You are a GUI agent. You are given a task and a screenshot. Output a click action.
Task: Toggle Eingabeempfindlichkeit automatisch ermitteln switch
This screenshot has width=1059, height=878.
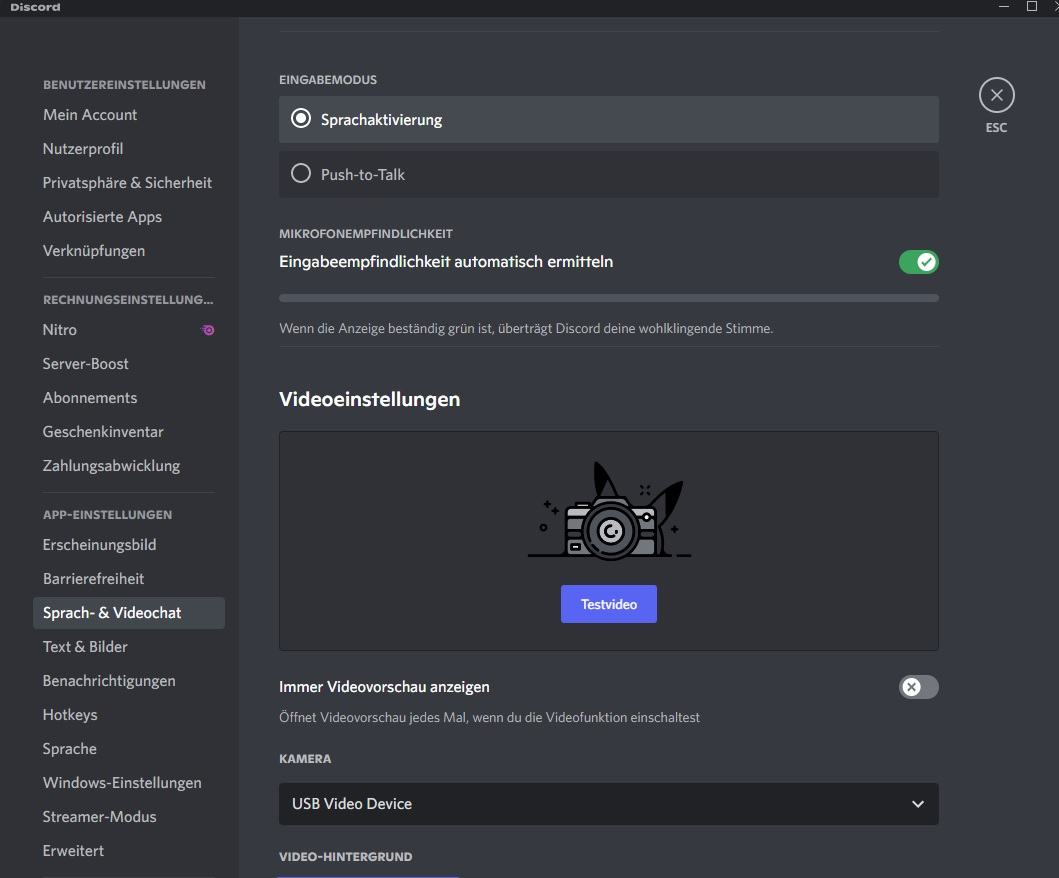[x=919, y=262]
